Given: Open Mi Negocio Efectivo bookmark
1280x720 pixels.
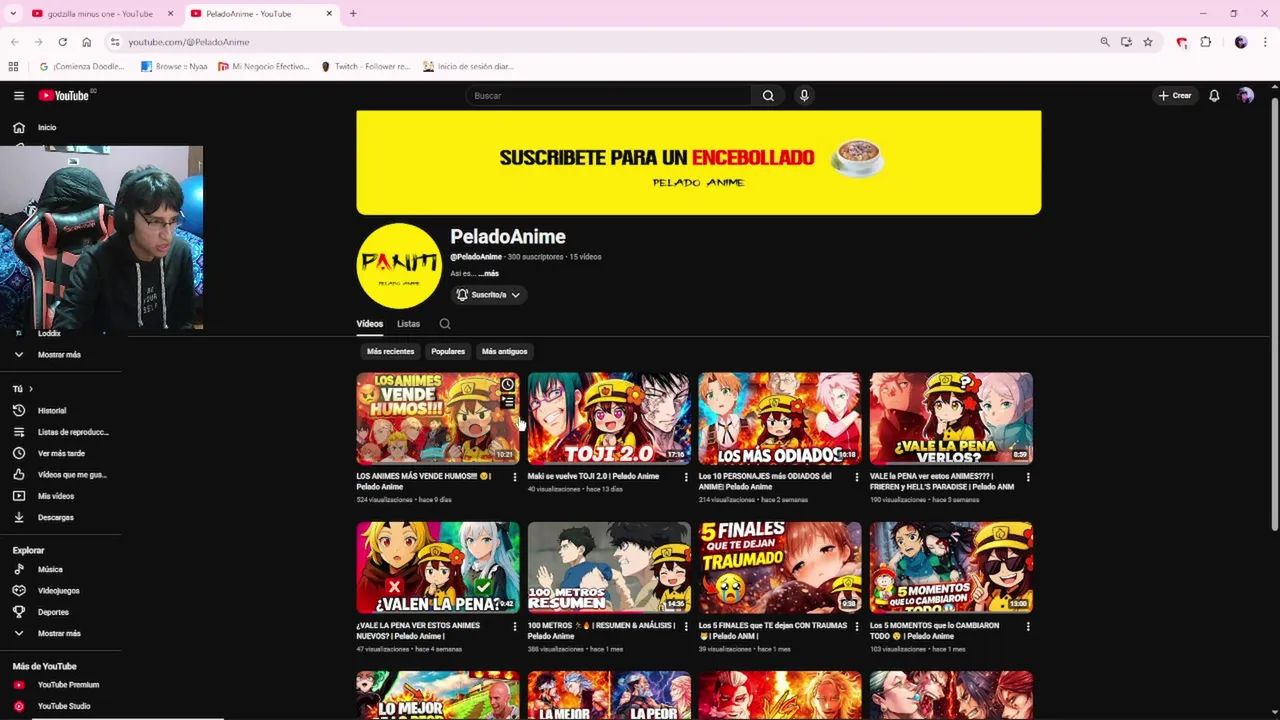Looking at the screenshot, I should [x=265, y=67].
